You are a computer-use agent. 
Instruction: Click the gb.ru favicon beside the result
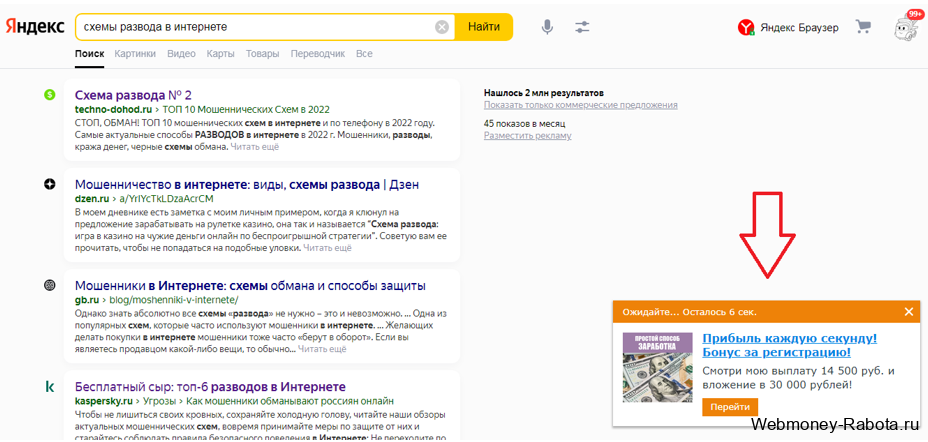click(x=50, y=285)
